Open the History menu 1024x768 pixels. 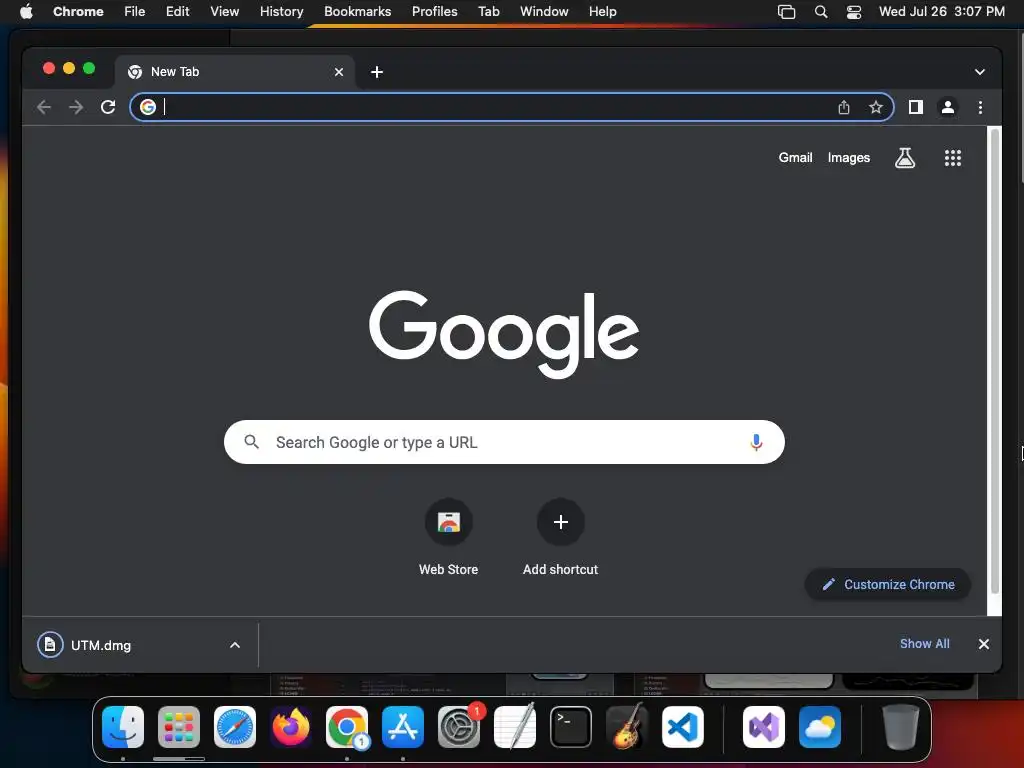click(281, 12)
